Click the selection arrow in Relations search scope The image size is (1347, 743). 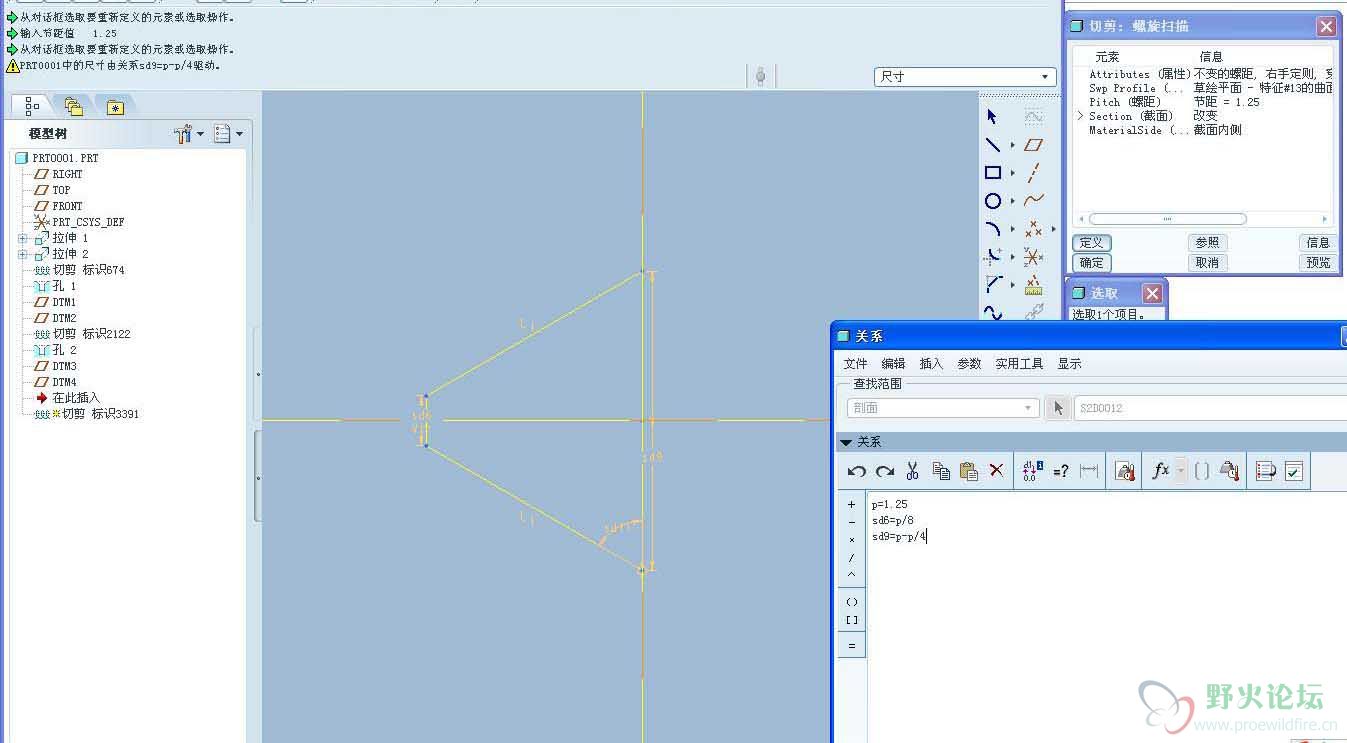1058,408
